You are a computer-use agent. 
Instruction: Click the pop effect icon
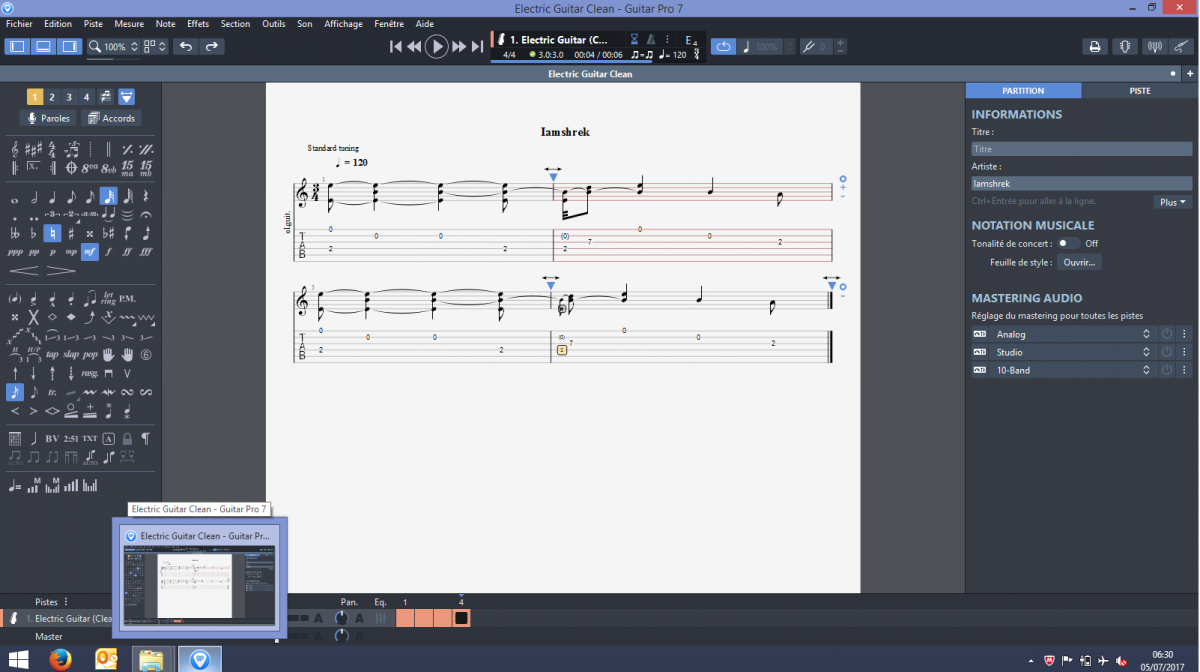[90, 354]
